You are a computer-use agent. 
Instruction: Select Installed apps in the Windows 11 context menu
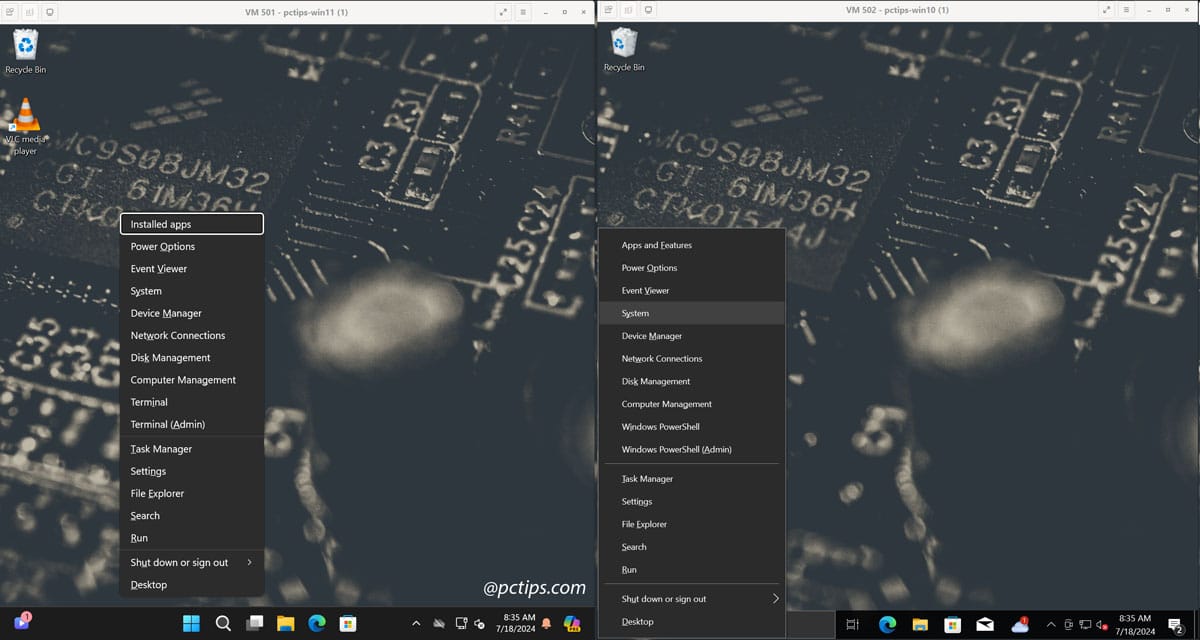(191, 223)
